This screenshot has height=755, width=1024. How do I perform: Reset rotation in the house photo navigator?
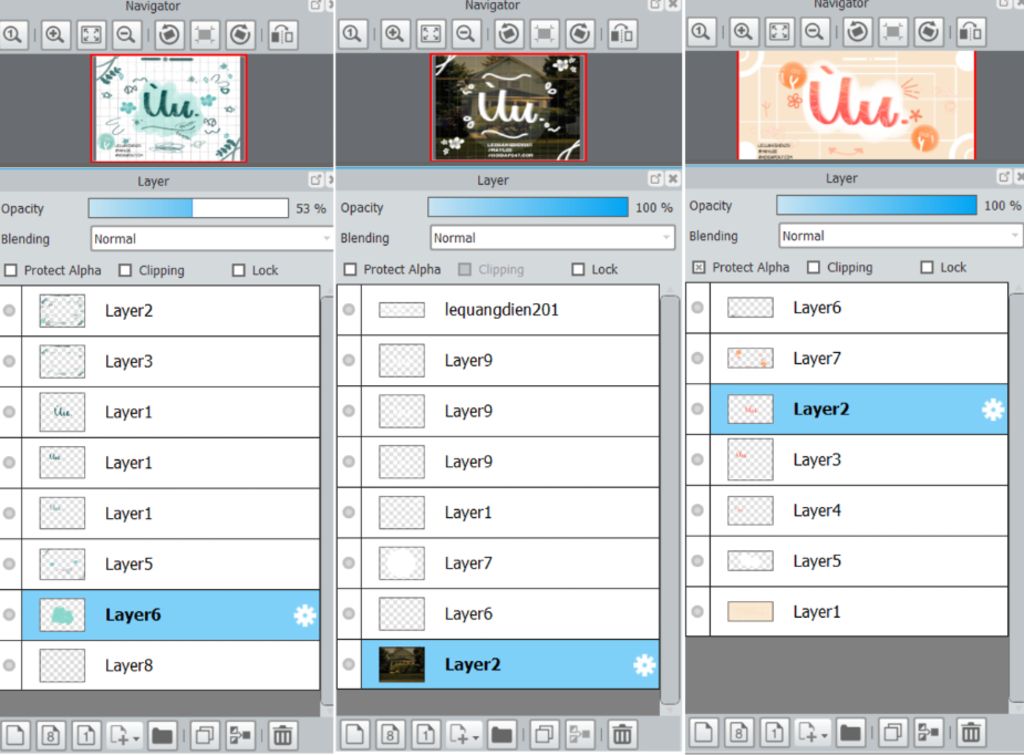544,33
